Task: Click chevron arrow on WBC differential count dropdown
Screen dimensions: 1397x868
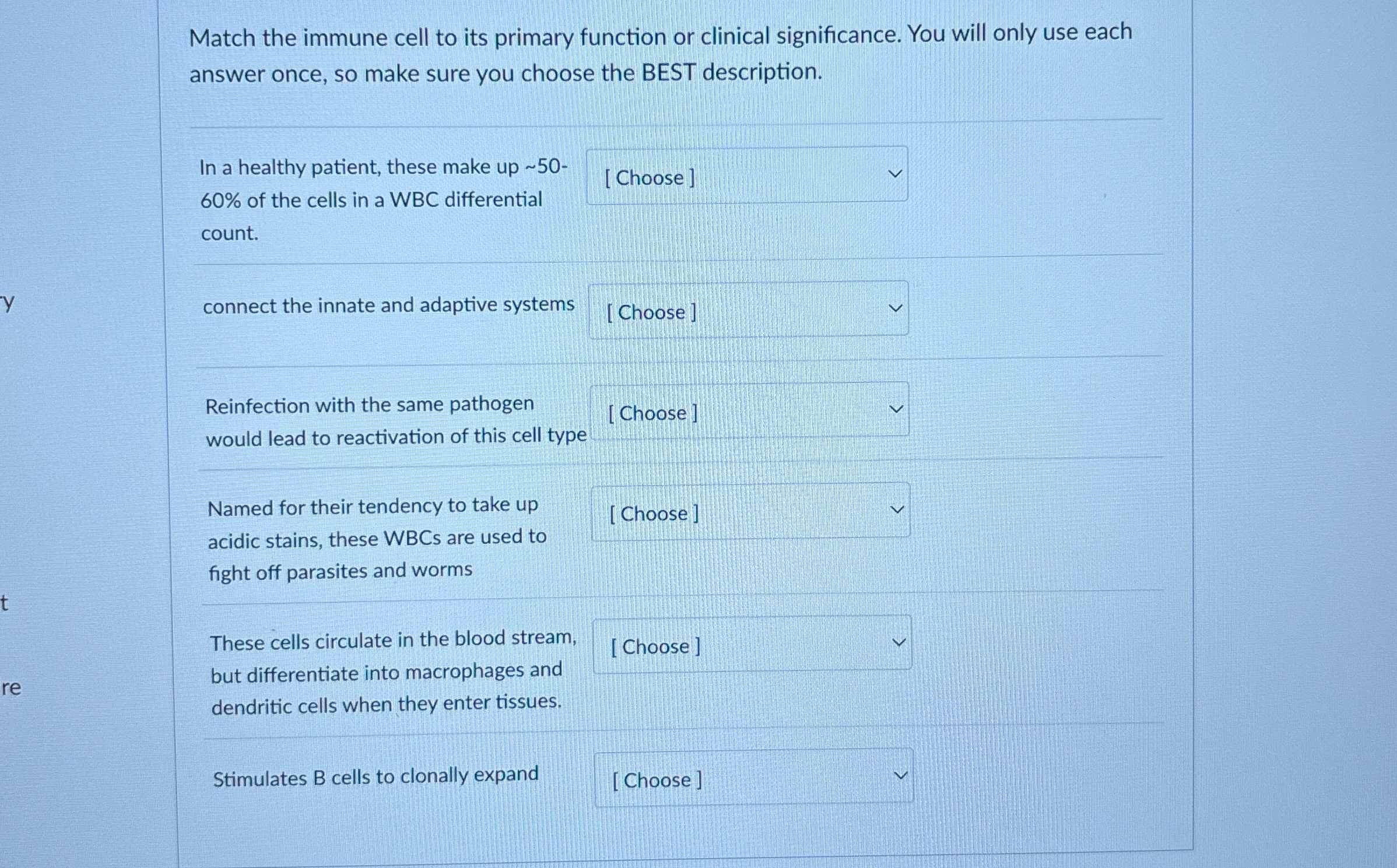Action: (x=894, y=174)
